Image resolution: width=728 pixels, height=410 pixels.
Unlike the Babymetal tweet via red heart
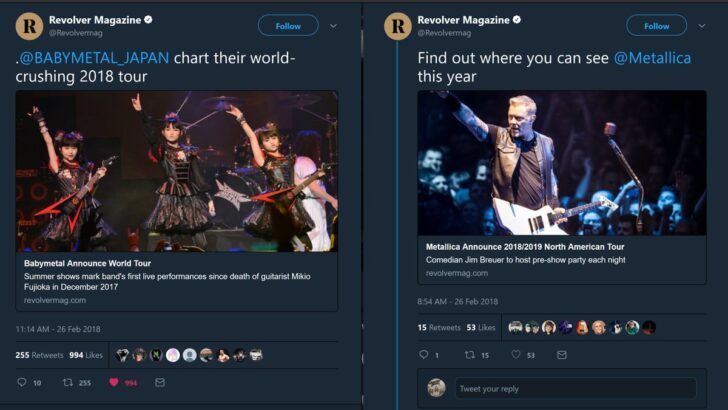pos(113,382)
